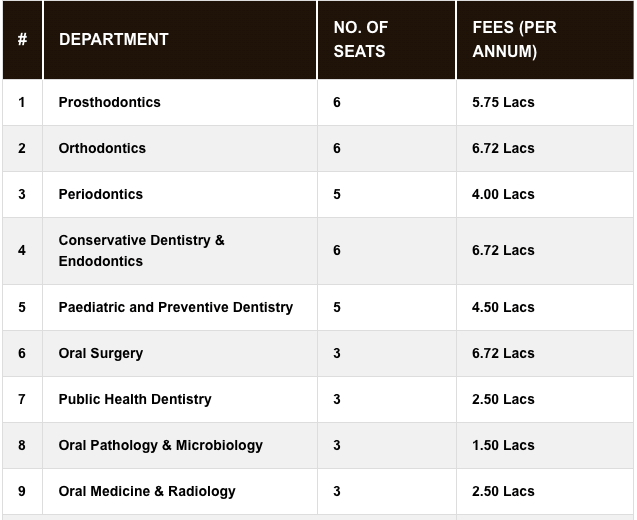
Task: Select the Prosthodontics department cell
Action: (x=109, y=102)
